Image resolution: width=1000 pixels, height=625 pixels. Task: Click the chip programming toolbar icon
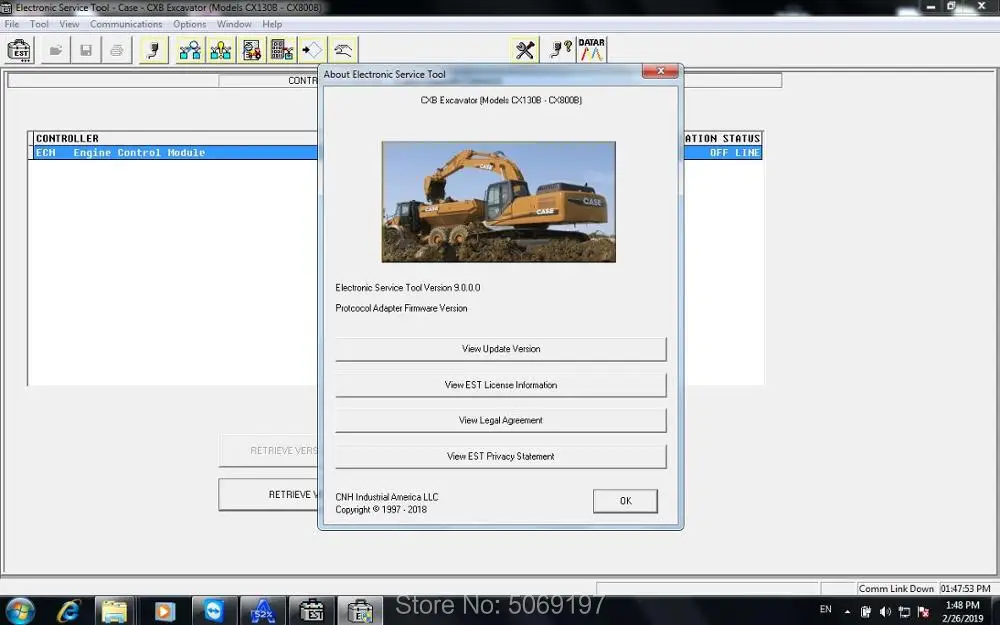[251, 50]
